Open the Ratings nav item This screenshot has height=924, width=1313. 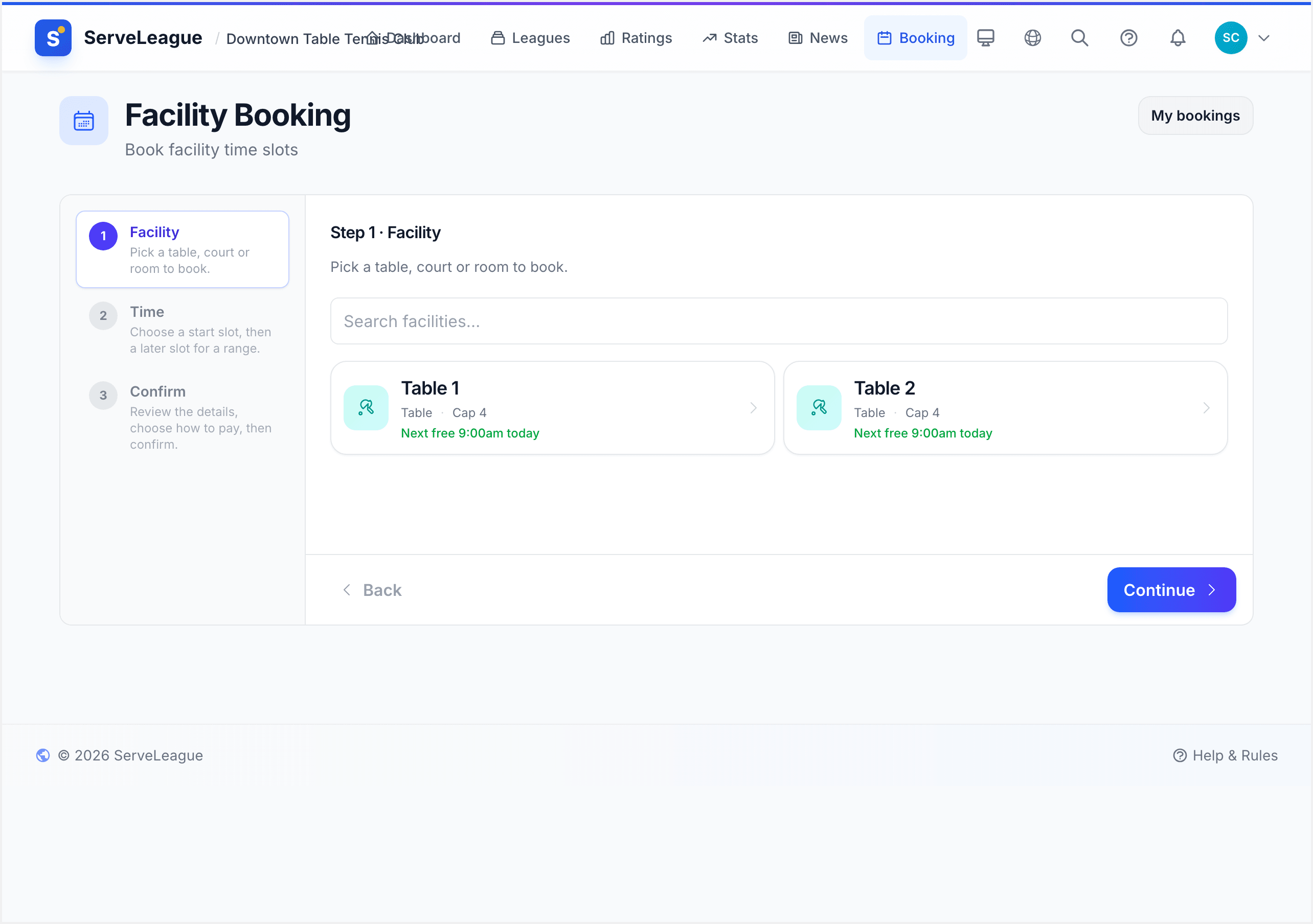coord(636,38)
